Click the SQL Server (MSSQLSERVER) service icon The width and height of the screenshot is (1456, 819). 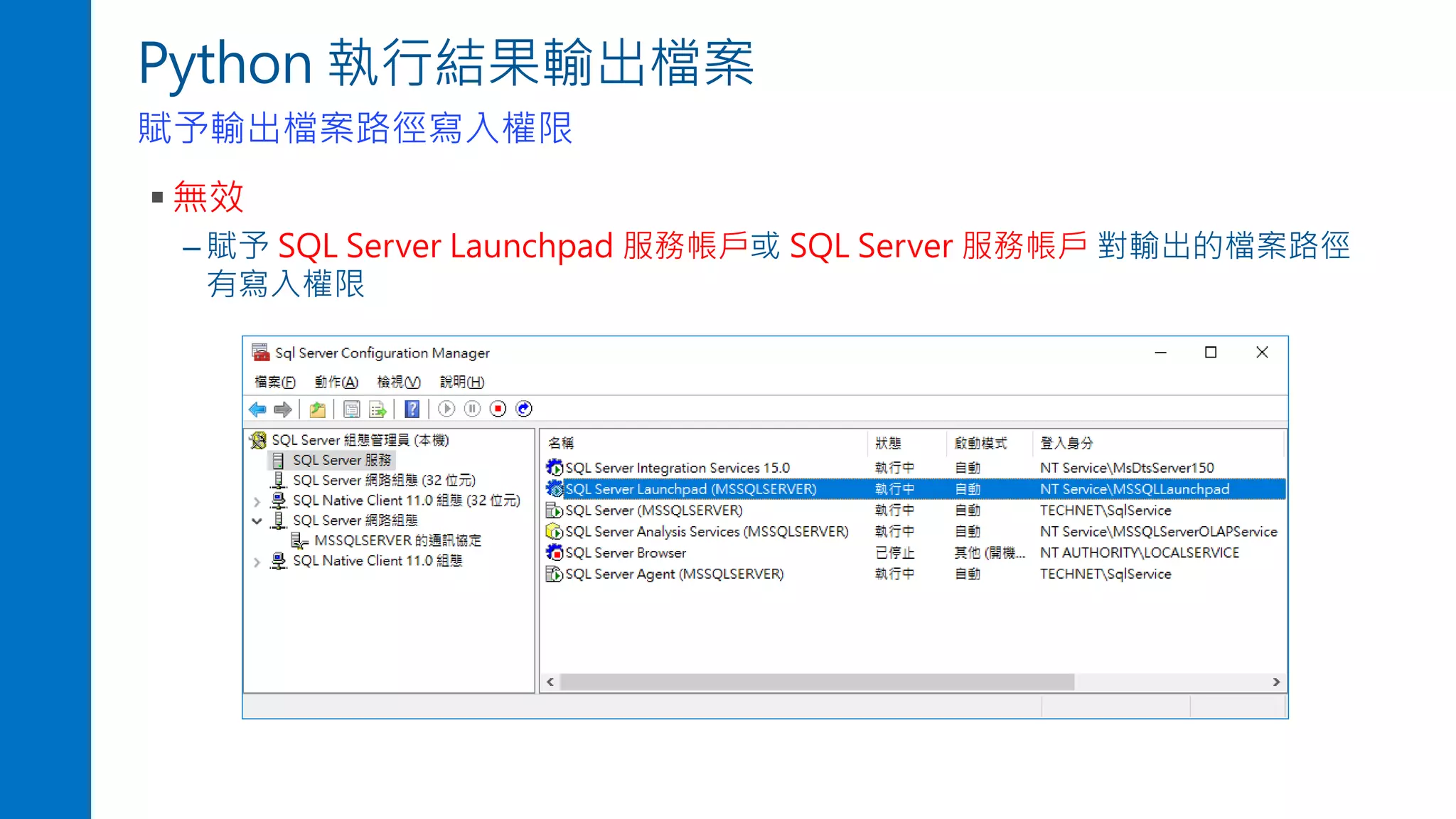(555, 510)
